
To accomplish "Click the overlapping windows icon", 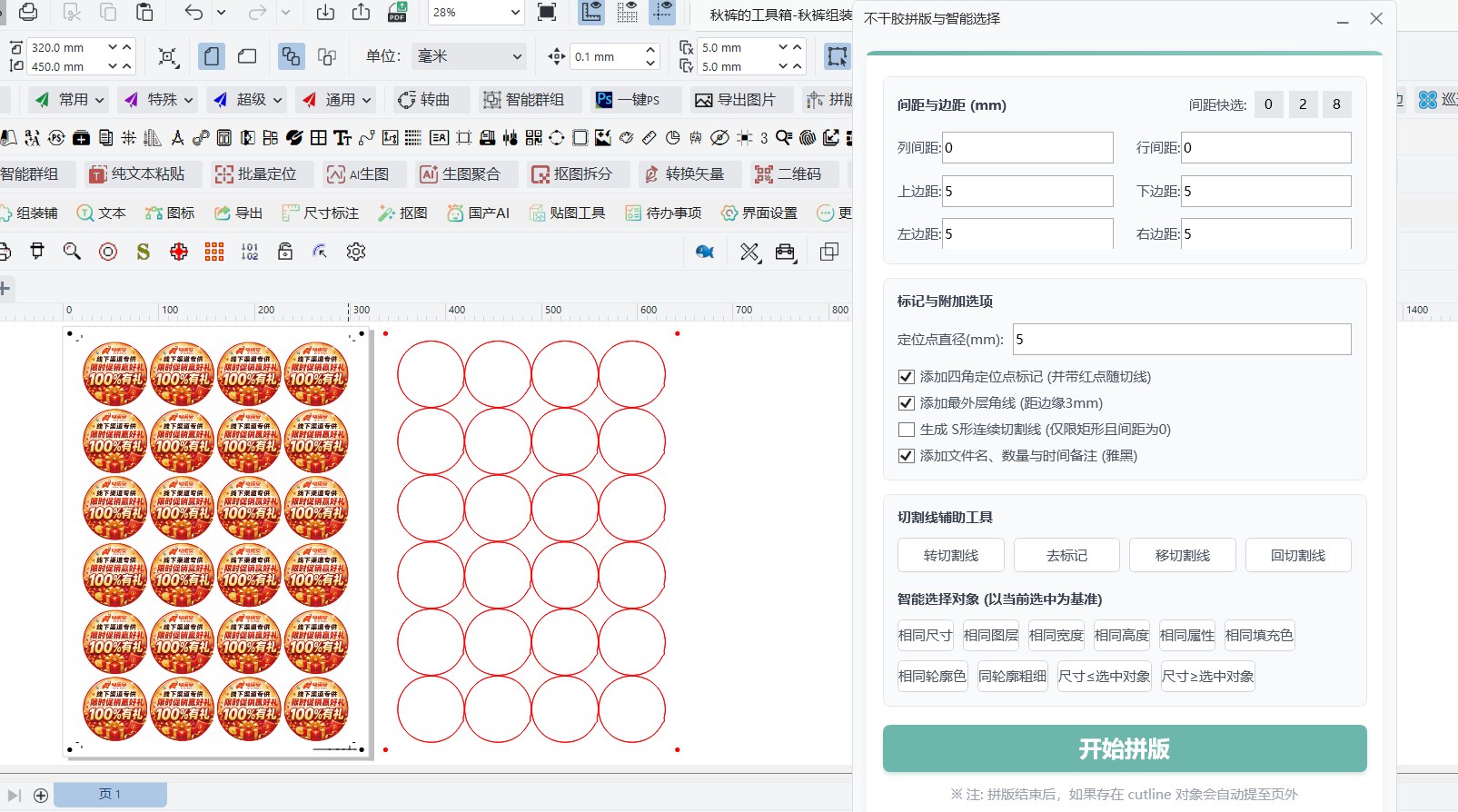I will (x=829, y=252).
